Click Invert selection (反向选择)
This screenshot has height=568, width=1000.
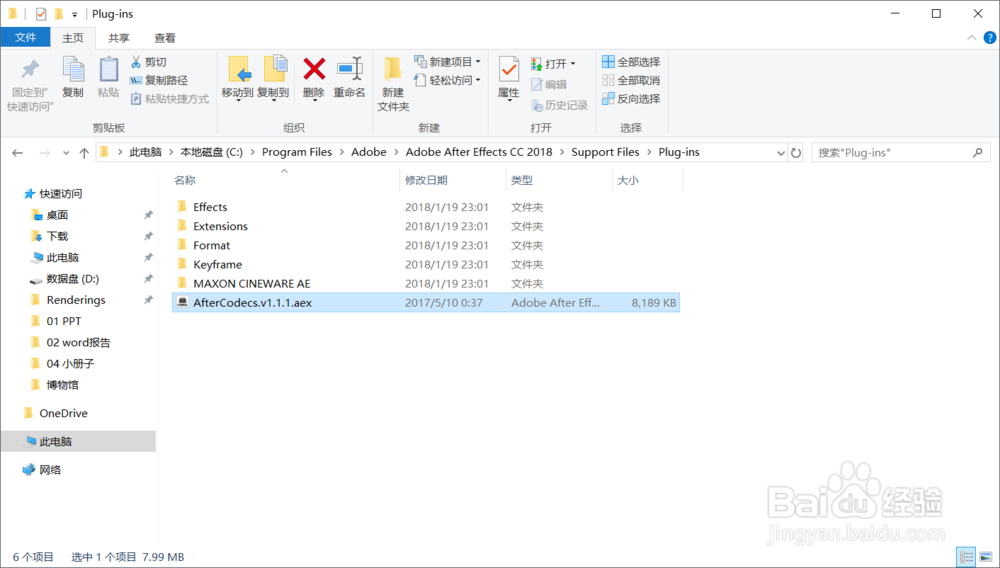click(x=631, y=99)
